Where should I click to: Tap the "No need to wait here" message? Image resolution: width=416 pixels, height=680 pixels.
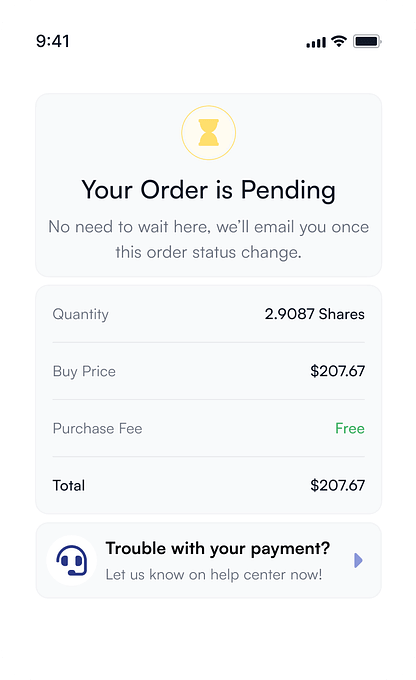coord(208,227)
